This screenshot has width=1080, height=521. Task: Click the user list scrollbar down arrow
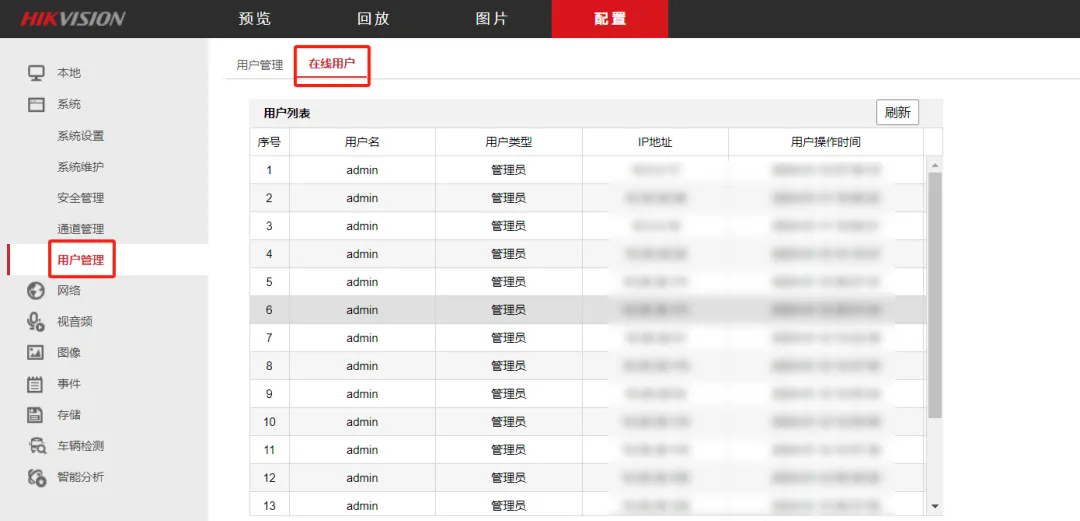pos(935,507)
